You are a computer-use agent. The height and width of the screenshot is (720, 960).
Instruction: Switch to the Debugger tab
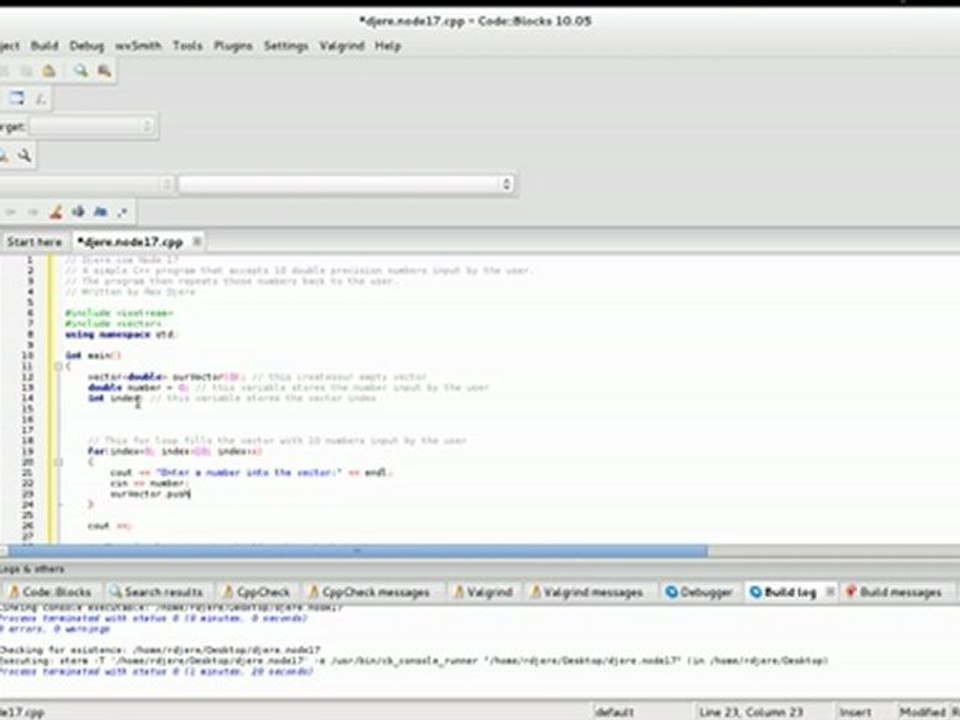(x=699, y=592)
